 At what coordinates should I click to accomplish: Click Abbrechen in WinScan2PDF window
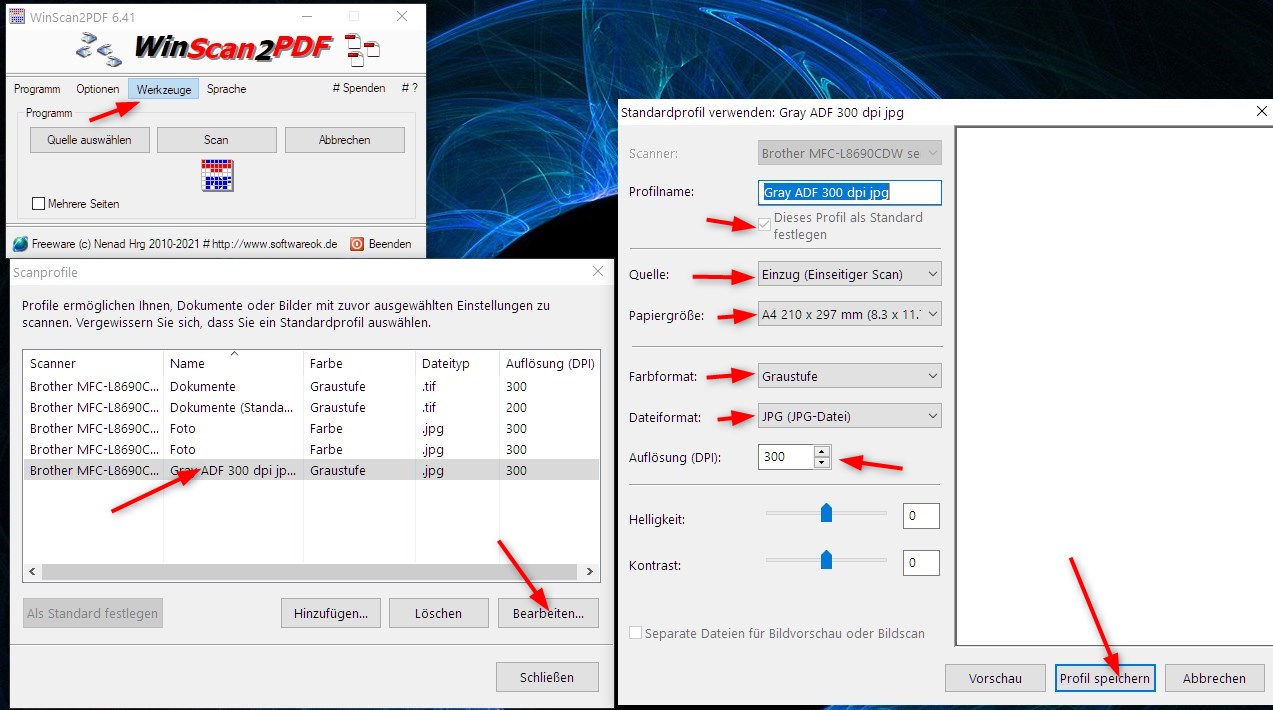click(345, 140)
